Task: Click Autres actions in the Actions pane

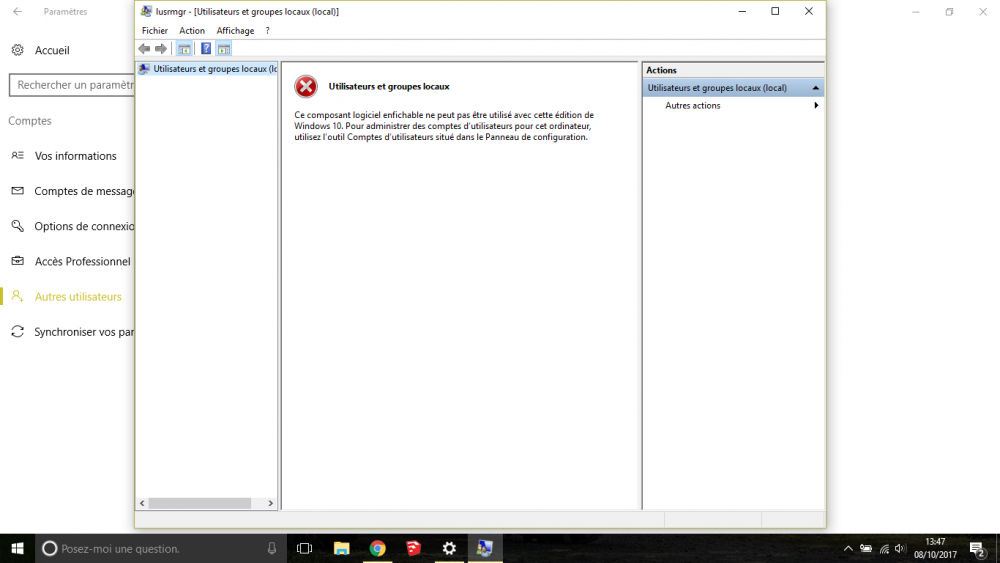Action: click(693, 105)
